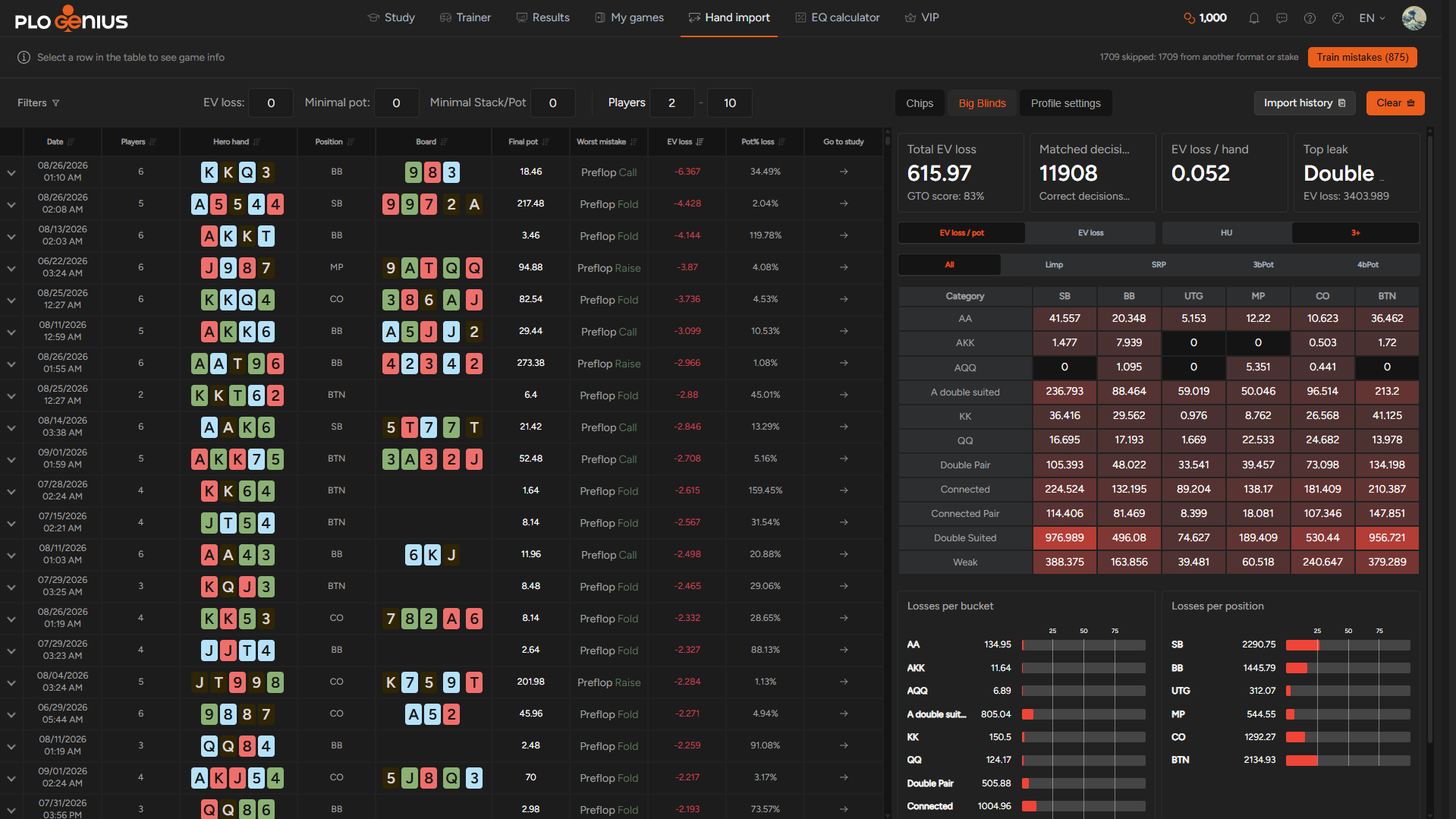Open the EN language dropdown
Image resolution: width=1456 pixels, height=819 pixels.
pyautogui.click(x=1372, y=18)
